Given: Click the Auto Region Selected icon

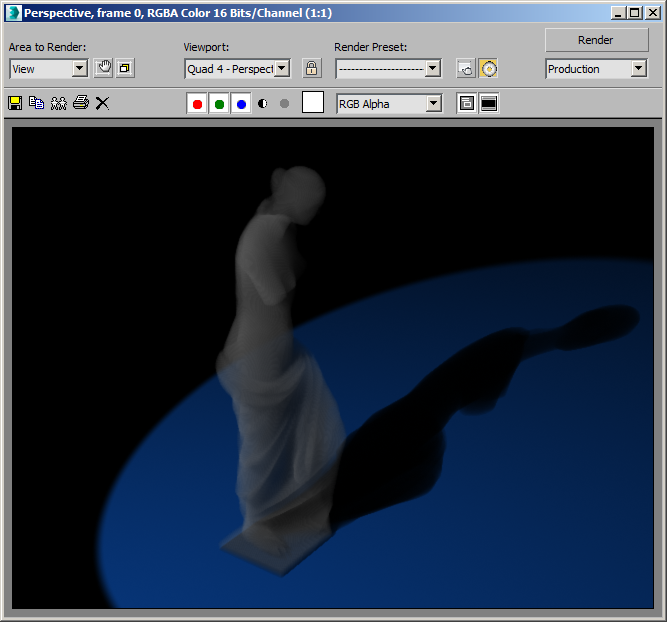Looking at the screenshot, I should [x=125, y=68].
